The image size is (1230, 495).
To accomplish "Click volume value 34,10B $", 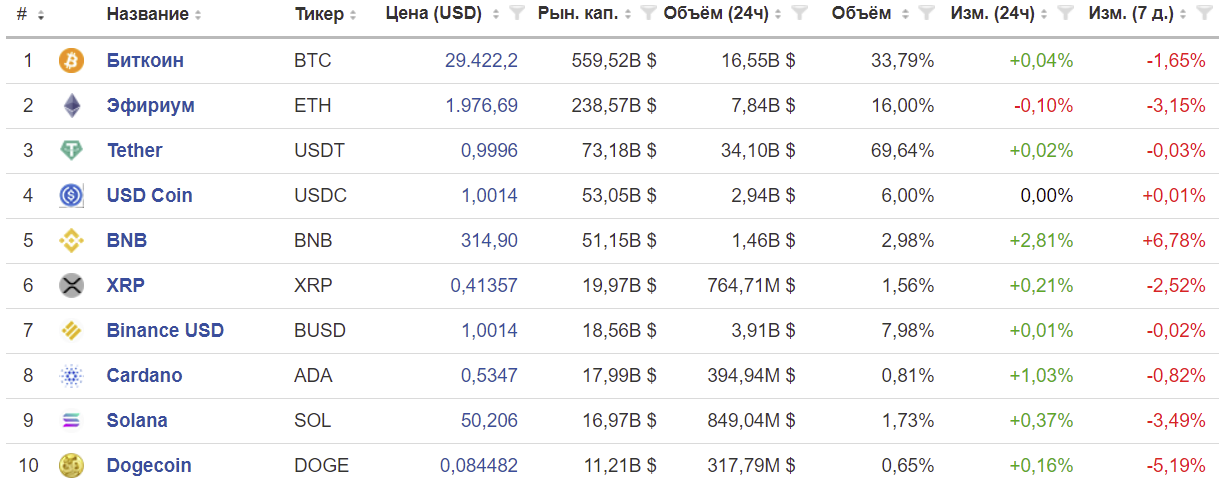I will click(x=758, y=151).
